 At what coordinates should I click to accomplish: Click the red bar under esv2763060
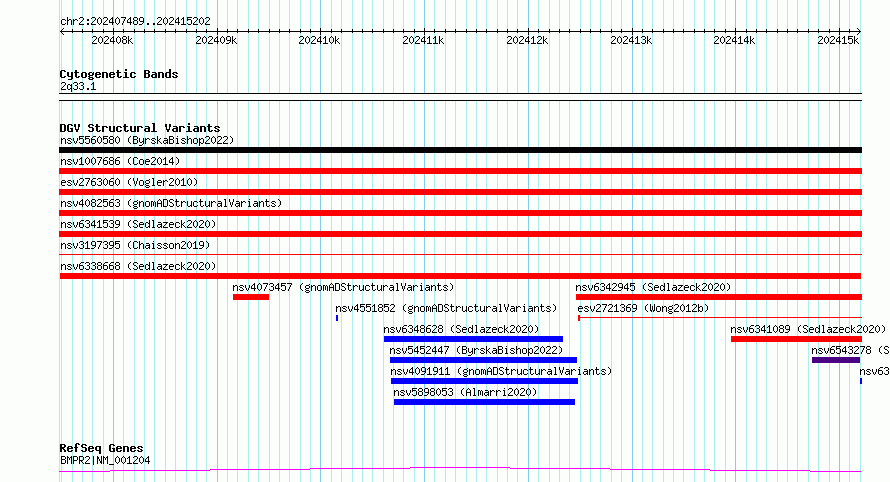click(460, 192)
